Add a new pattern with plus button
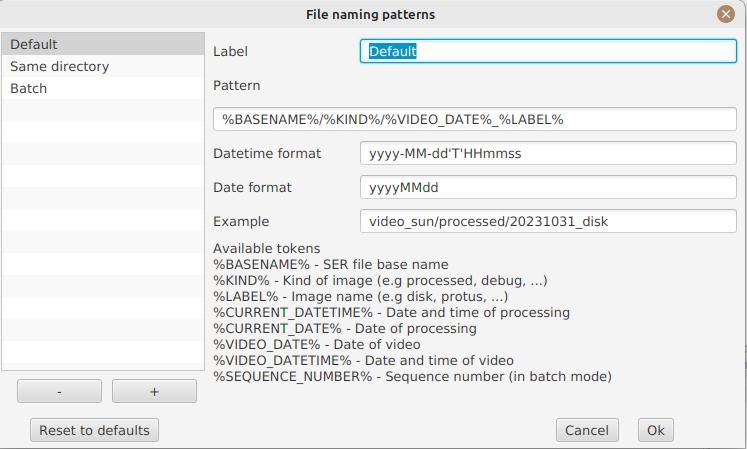This screenshot has height=449, width=747. click(154, 392)
